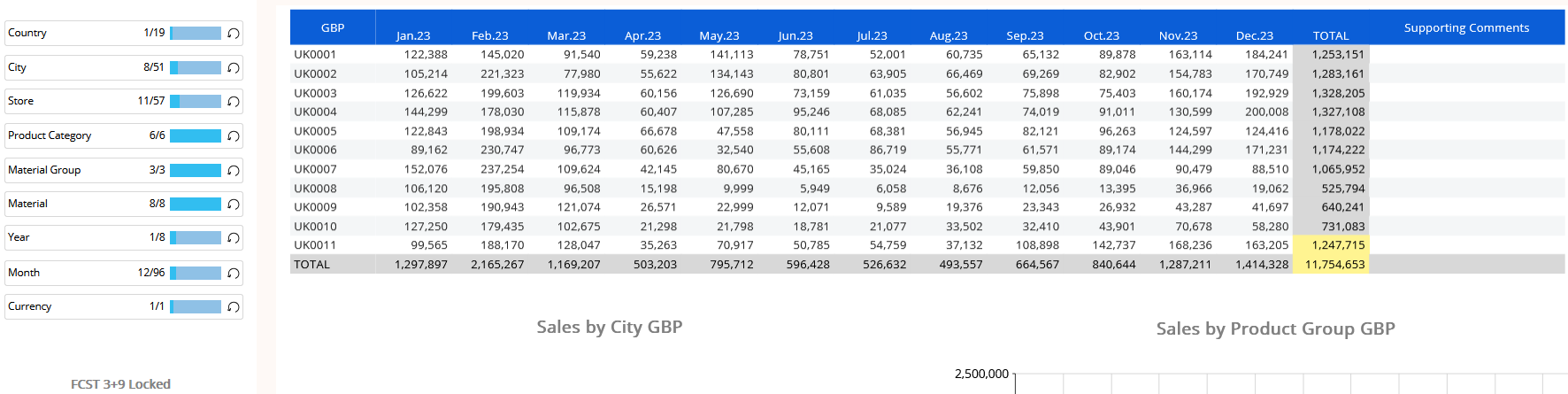Open the City filter selector
The height and width of the screenshot is (394, 1568).
coord(124,67)
